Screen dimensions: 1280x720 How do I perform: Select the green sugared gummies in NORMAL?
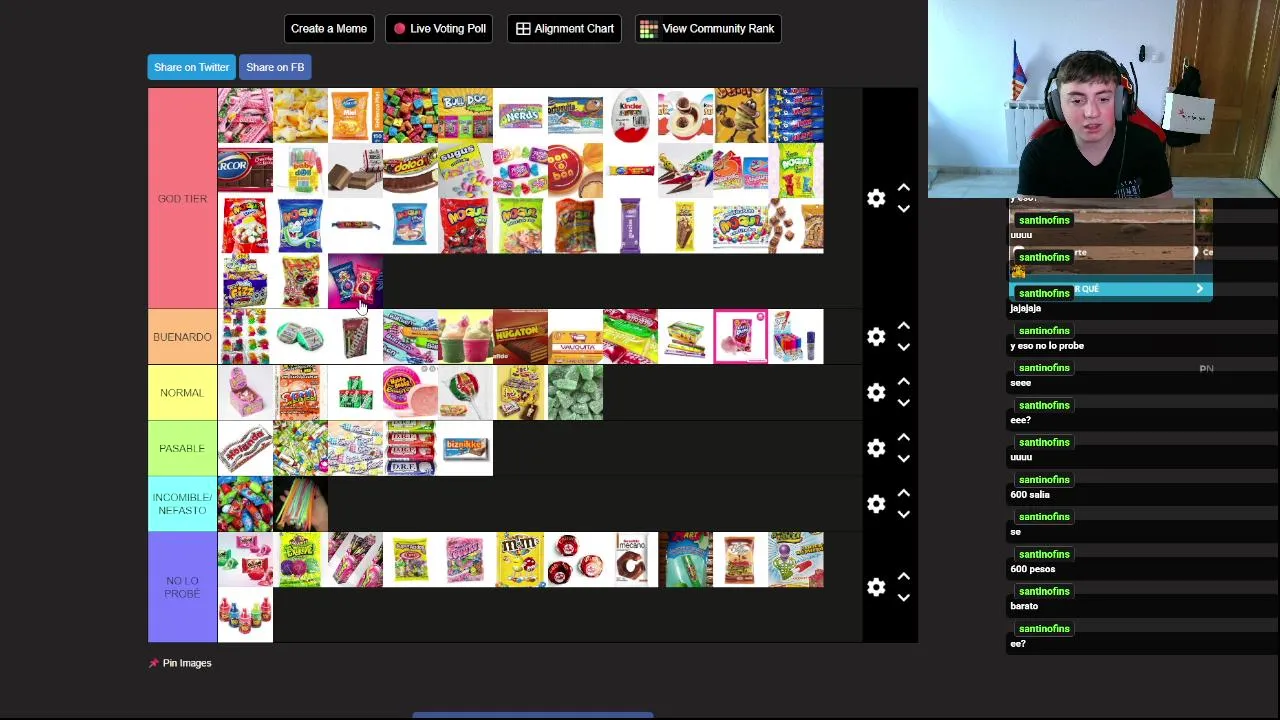(575, 393)
